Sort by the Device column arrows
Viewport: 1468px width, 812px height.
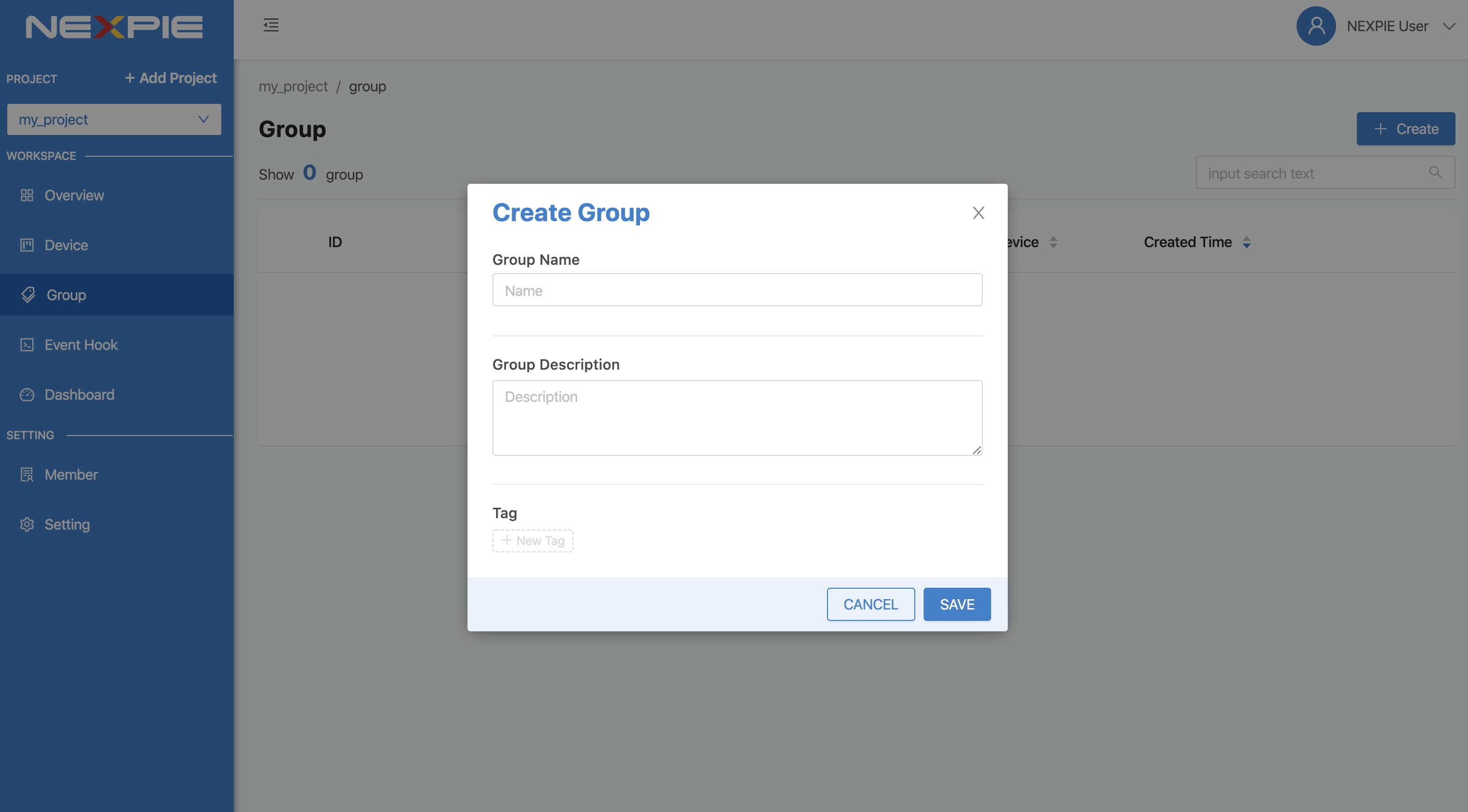point(1053,242)
